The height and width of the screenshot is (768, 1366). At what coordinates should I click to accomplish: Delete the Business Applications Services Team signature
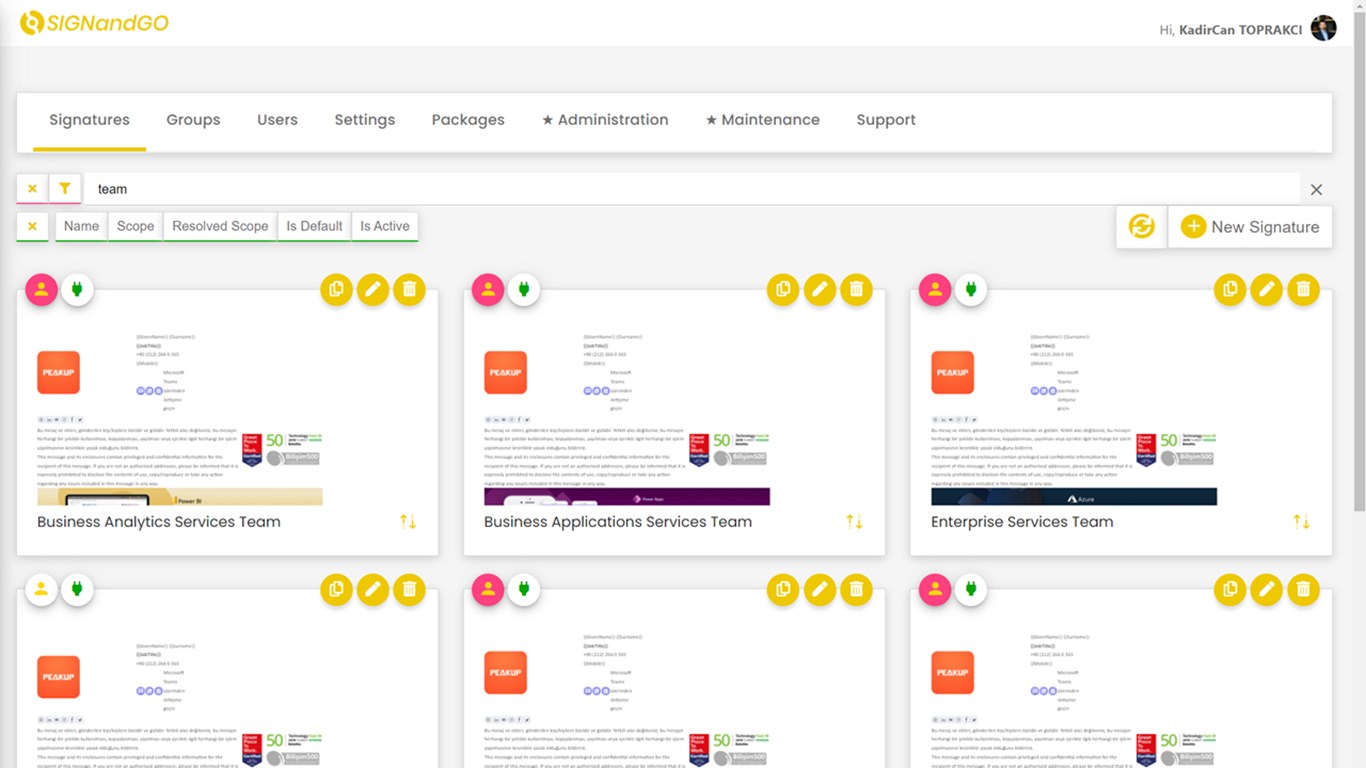856,290
